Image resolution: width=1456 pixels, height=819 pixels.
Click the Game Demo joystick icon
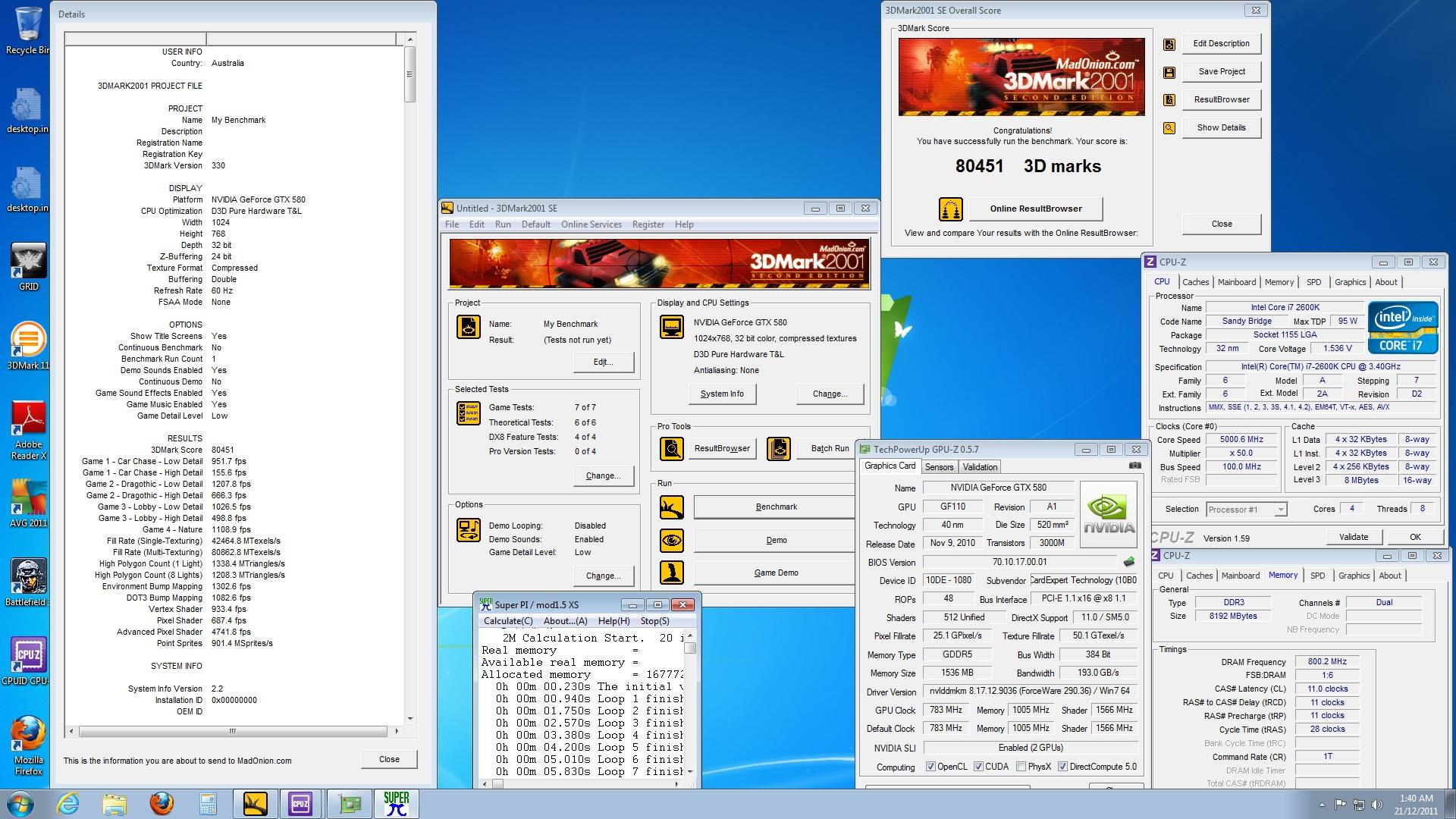671,573
